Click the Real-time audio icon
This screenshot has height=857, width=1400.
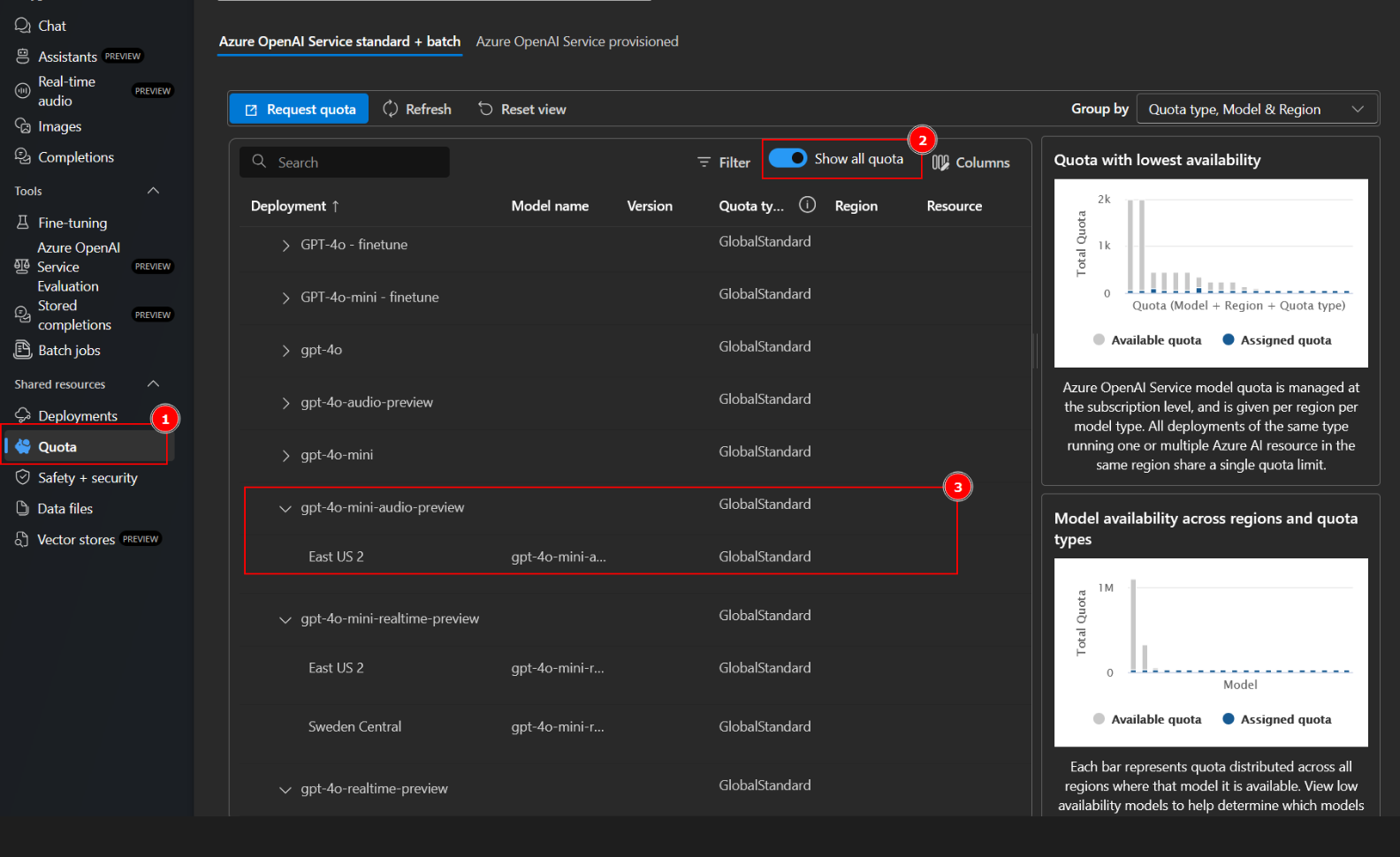[x=23, y=91]
